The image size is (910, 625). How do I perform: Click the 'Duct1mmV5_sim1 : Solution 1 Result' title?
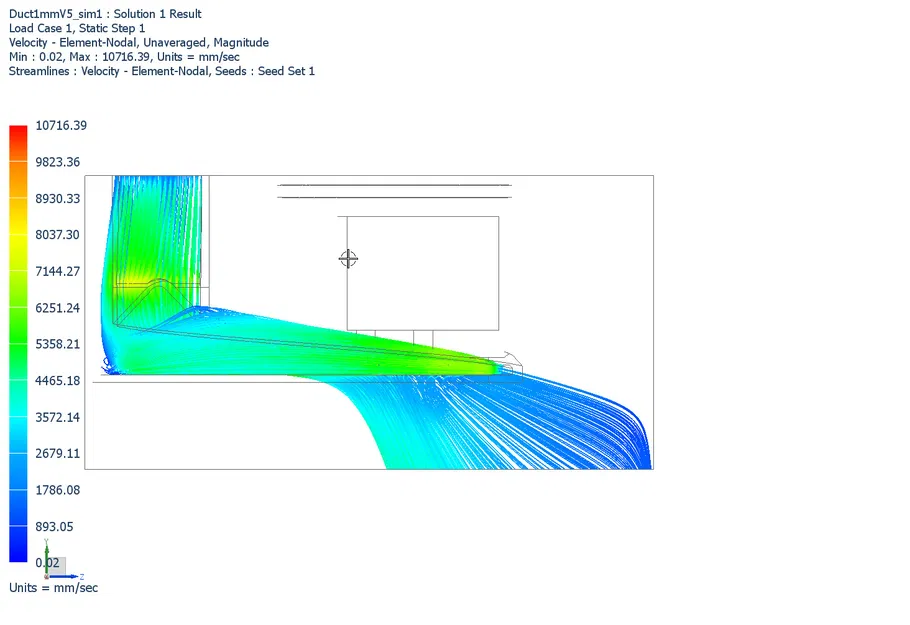[105, 14]
